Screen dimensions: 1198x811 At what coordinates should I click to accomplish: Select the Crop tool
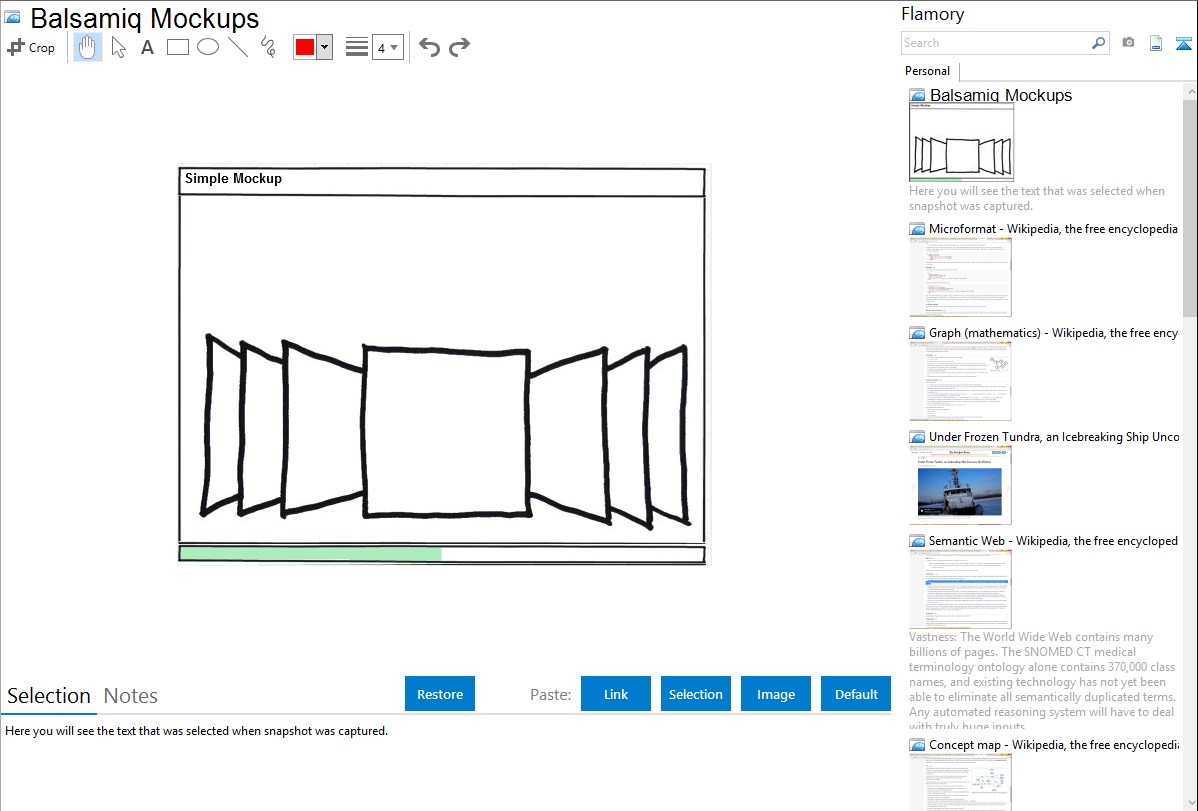point(31,47)
